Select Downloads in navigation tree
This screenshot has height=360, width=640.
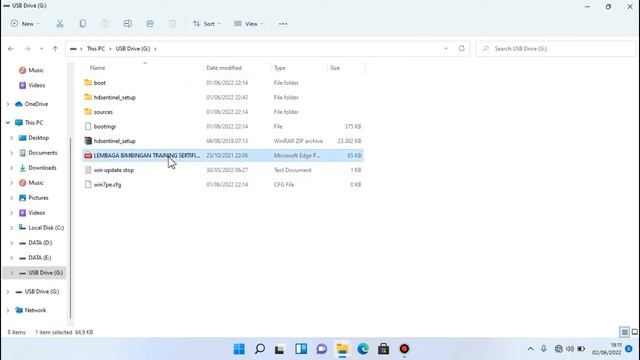pos(42,168)
